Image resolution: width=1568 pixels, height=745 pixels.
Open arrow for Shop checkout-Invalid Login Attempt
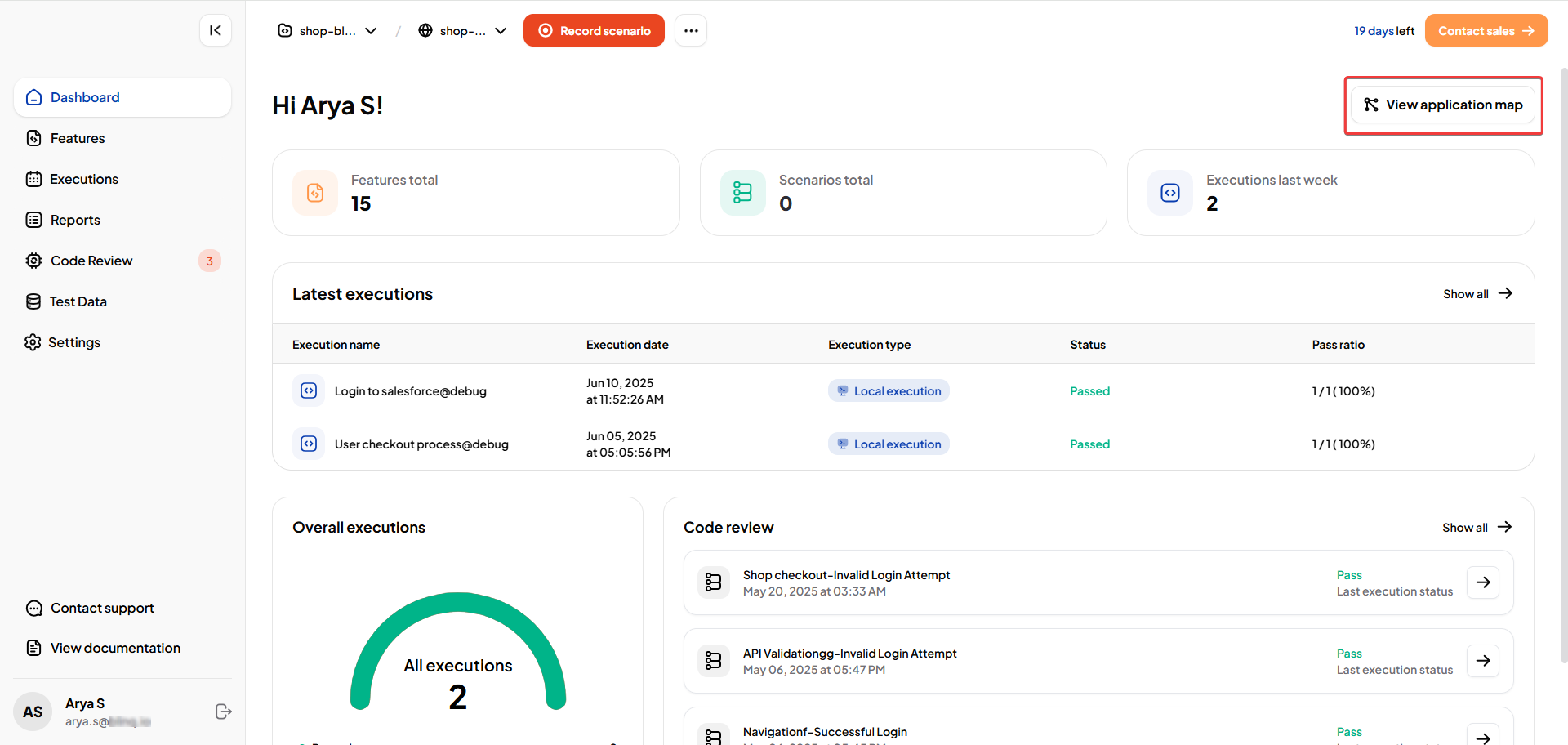(x=1482, y=582)
